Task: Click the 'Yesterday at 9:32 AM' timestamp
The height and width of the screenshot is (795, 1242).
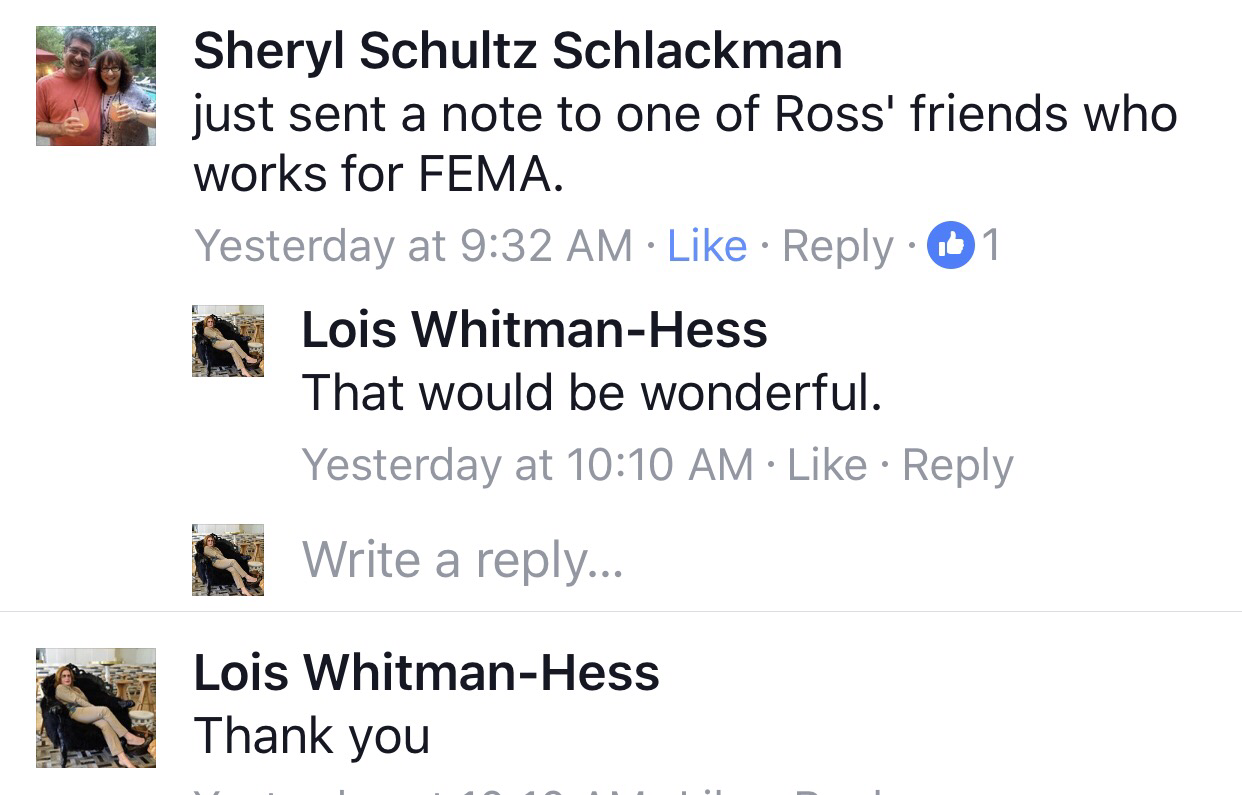Action: click(x=413, y=246)
